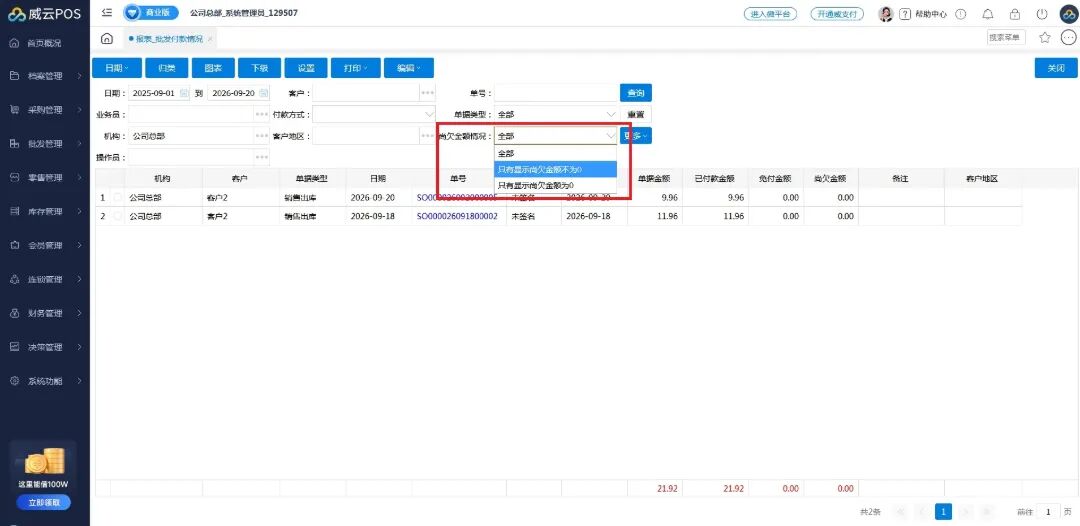Open order link SO000026091800002

[x=457, y=216]
